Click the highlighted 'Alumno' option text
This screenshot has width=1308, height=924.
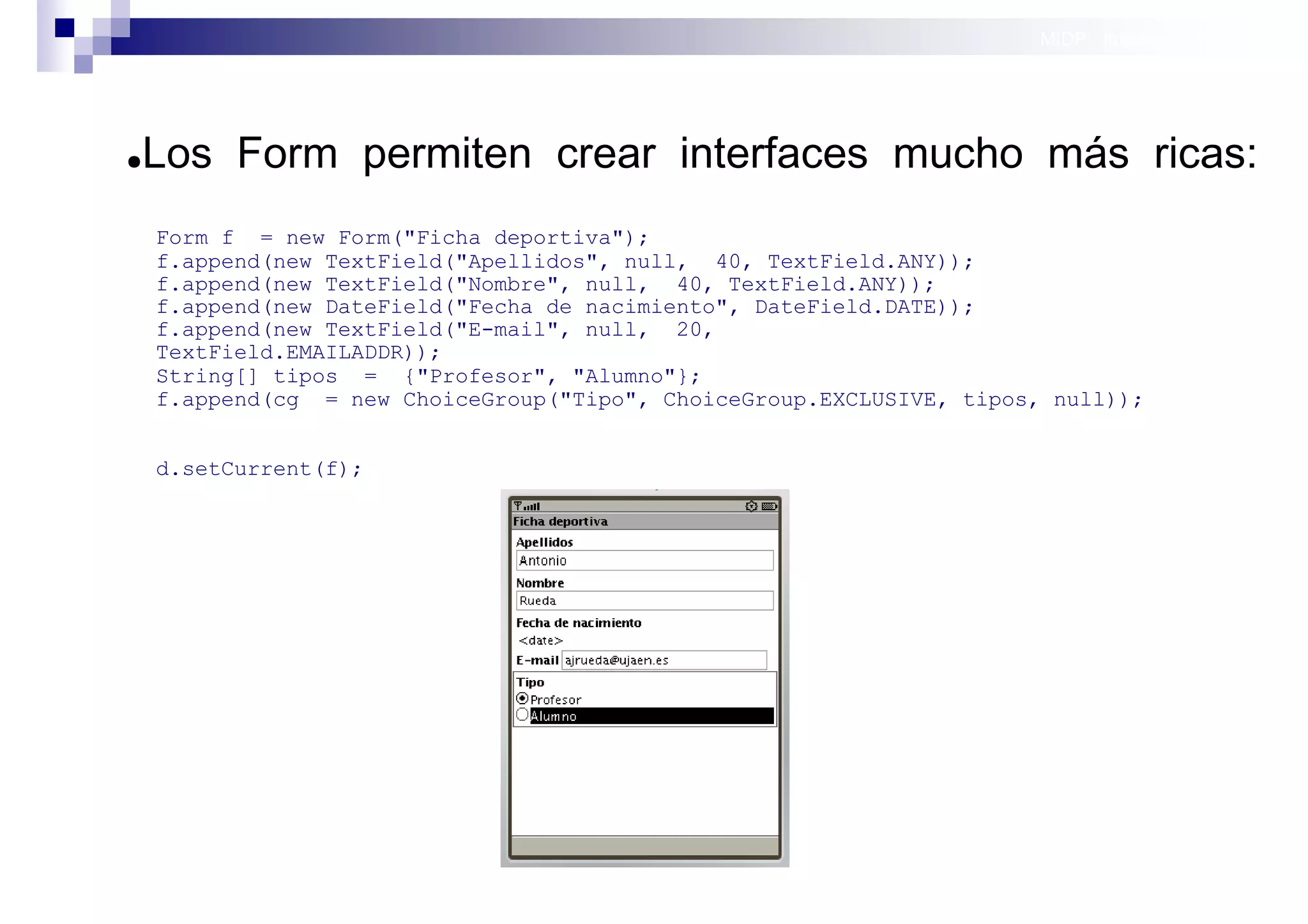pyautogui.click(x=554, y=716)
